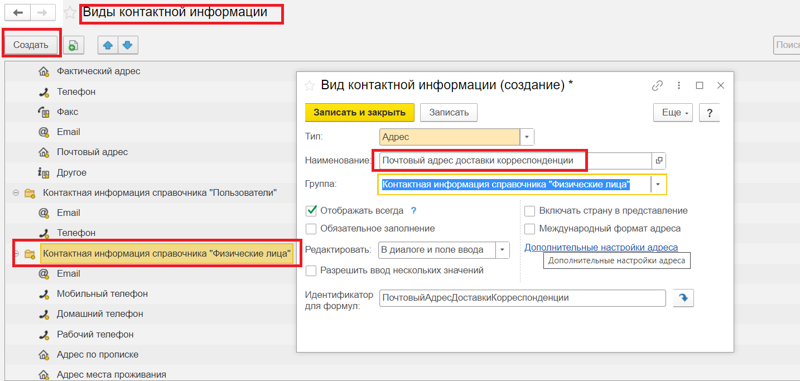Add Виды контактной информации to favorites

(70, 13)
